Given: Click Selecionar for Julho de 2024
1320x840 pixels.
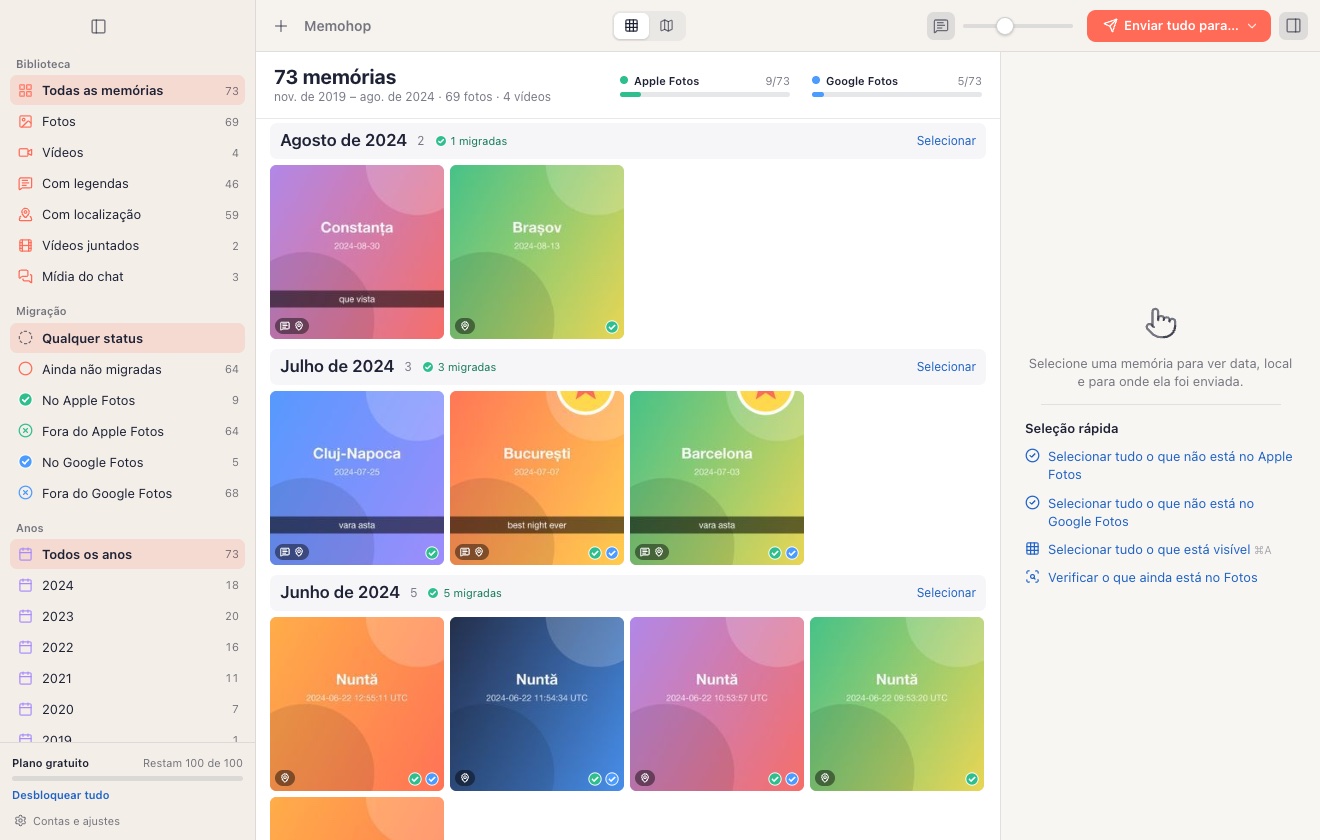Looking at the screenshot, I should tap(946, 367).
